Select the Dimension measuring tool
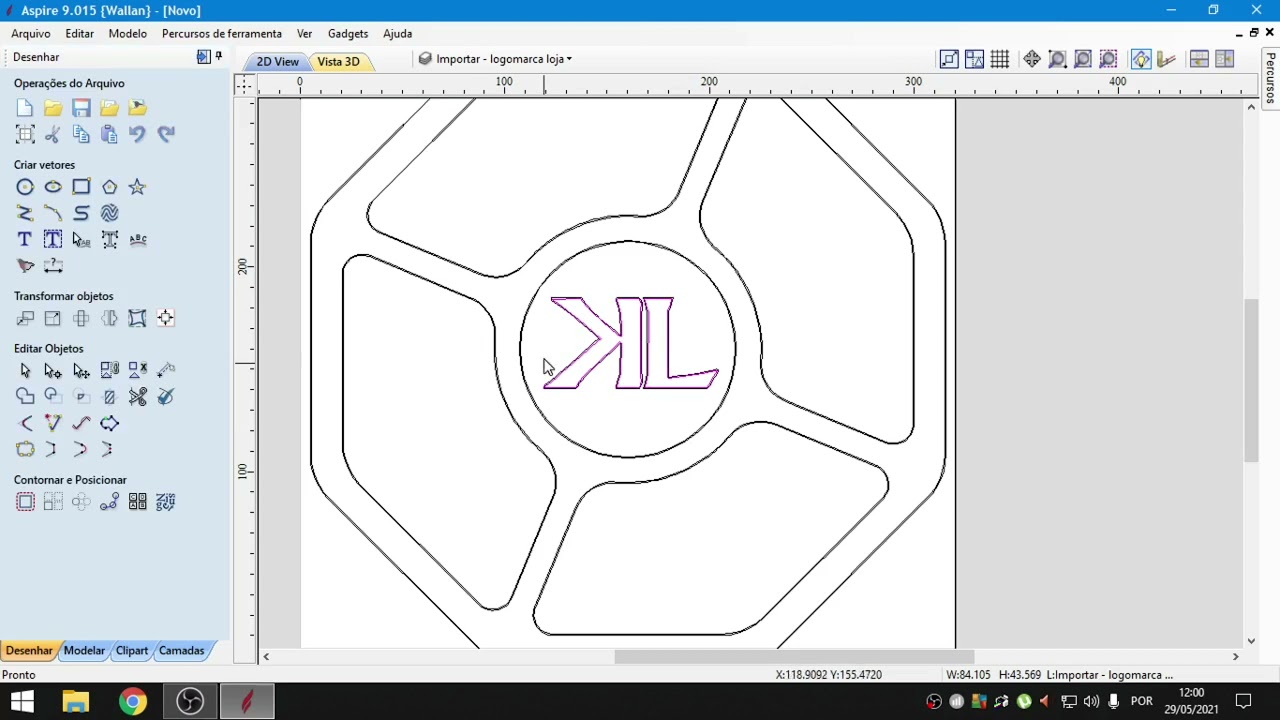Viewport: 1280px width, 720px height. [53, 265]
